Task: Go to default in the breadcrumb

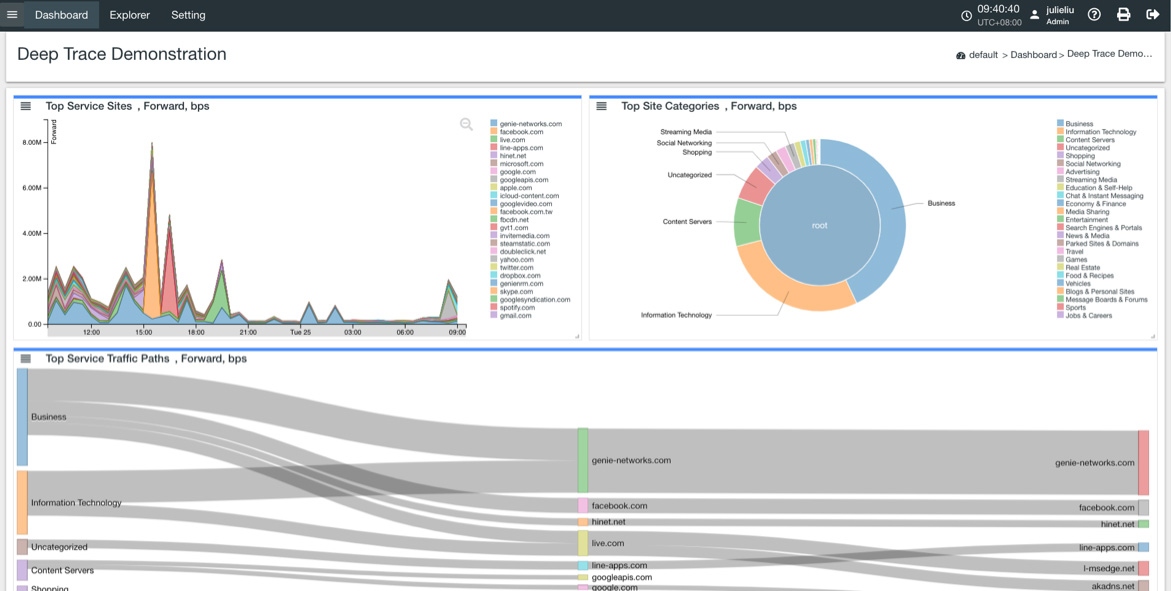Action: tap(983, 55)
